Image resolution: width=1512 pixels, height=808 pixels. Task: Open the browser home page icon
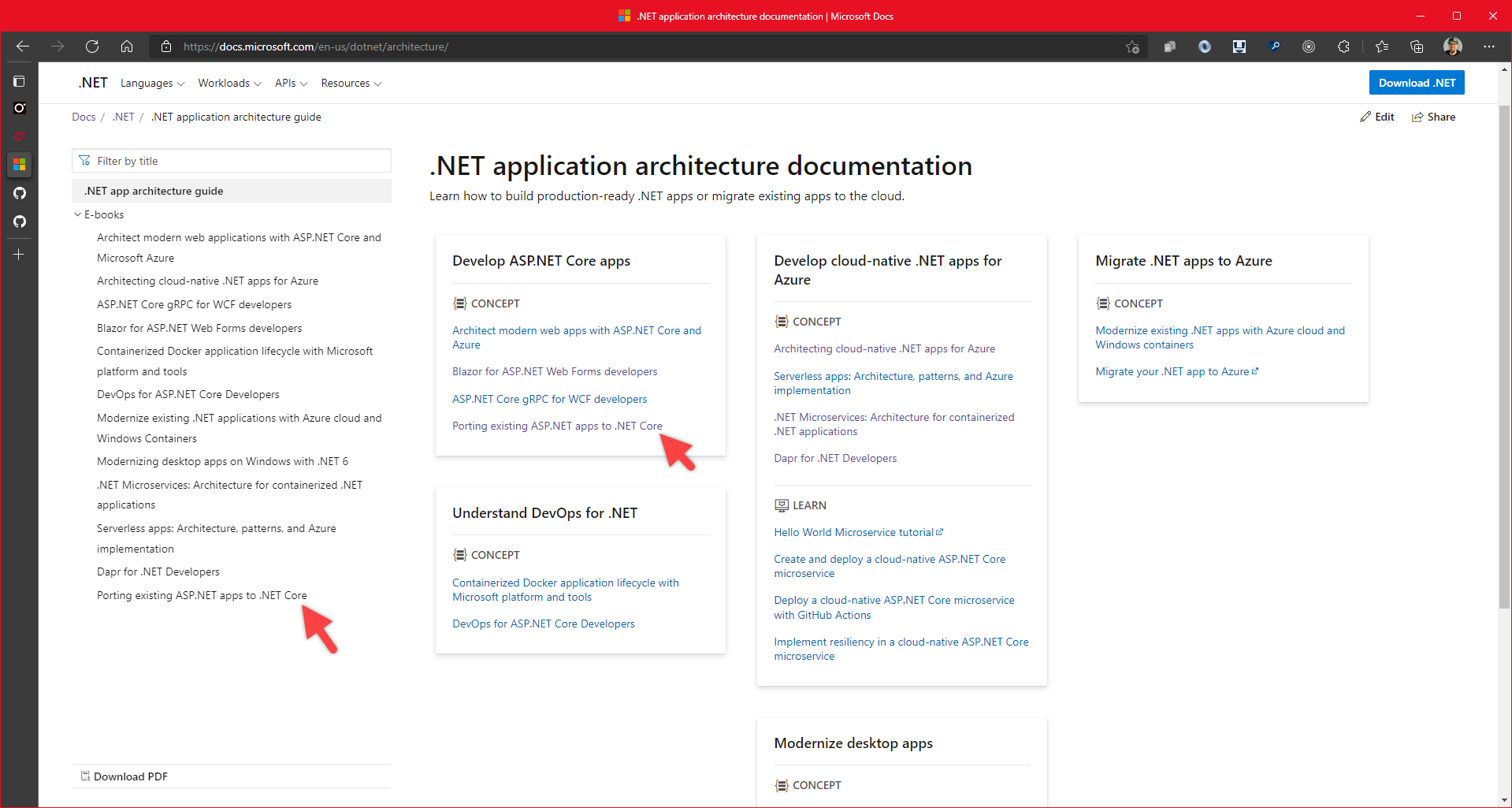click(127, 47)
